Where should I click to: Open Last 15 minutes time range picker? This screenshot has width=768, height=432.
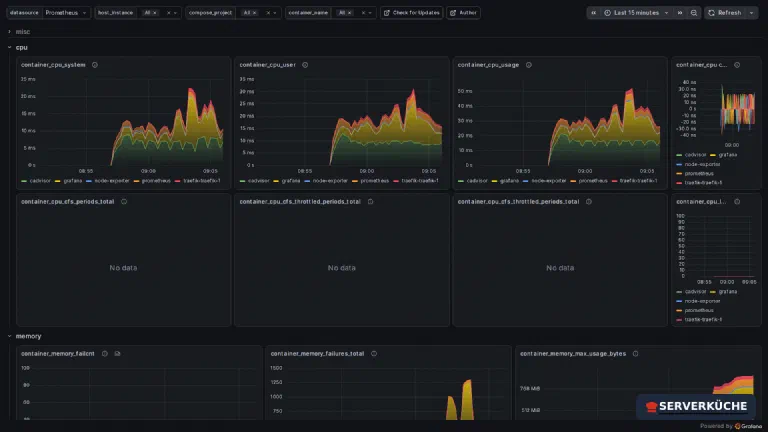[636, 13]
